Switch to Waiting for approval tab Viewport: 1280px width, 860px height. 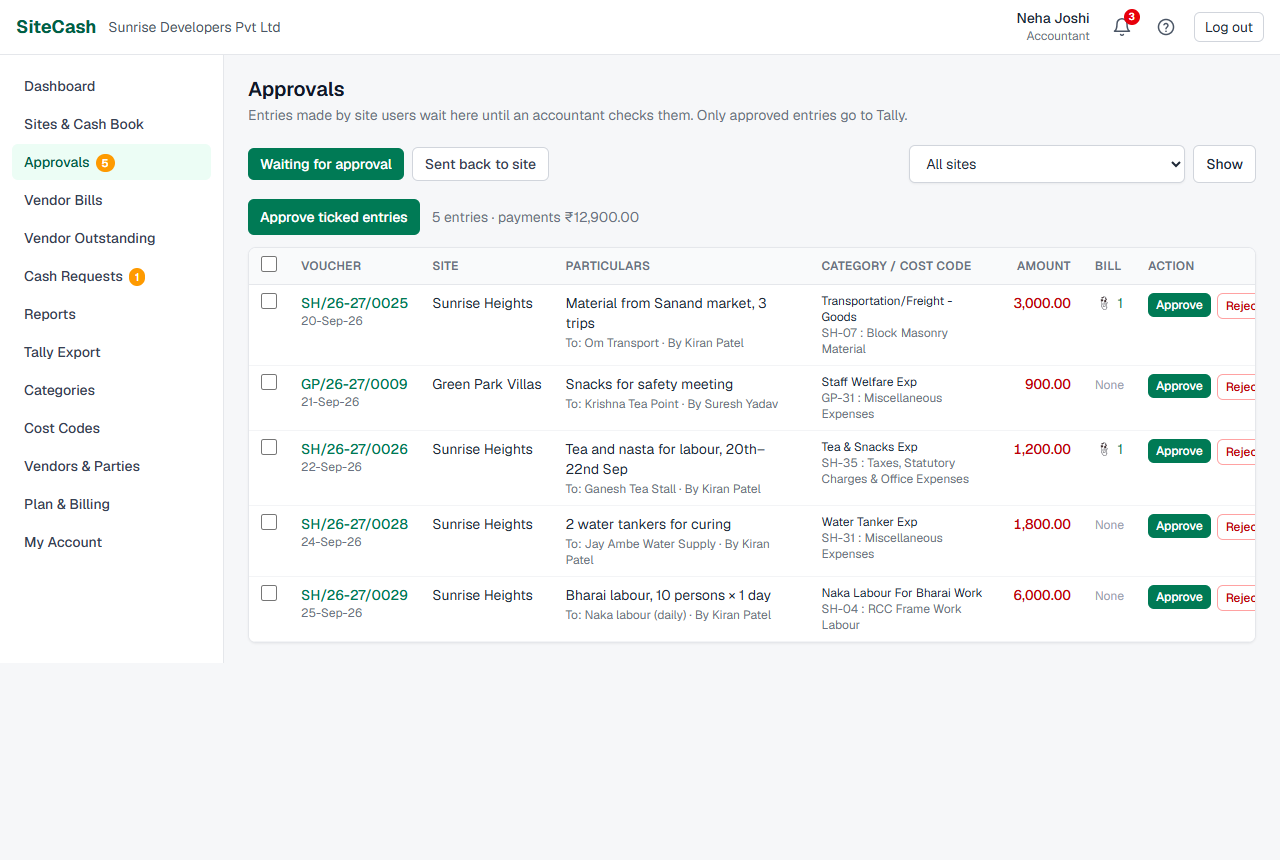[326, 164]
